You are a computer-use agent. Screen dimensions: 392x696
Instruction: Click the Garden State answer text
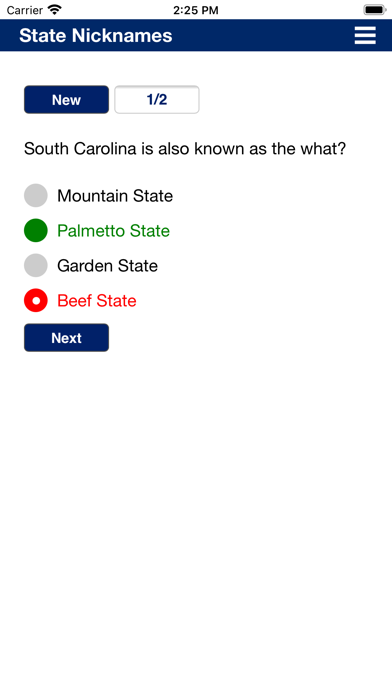coord(107,266)
